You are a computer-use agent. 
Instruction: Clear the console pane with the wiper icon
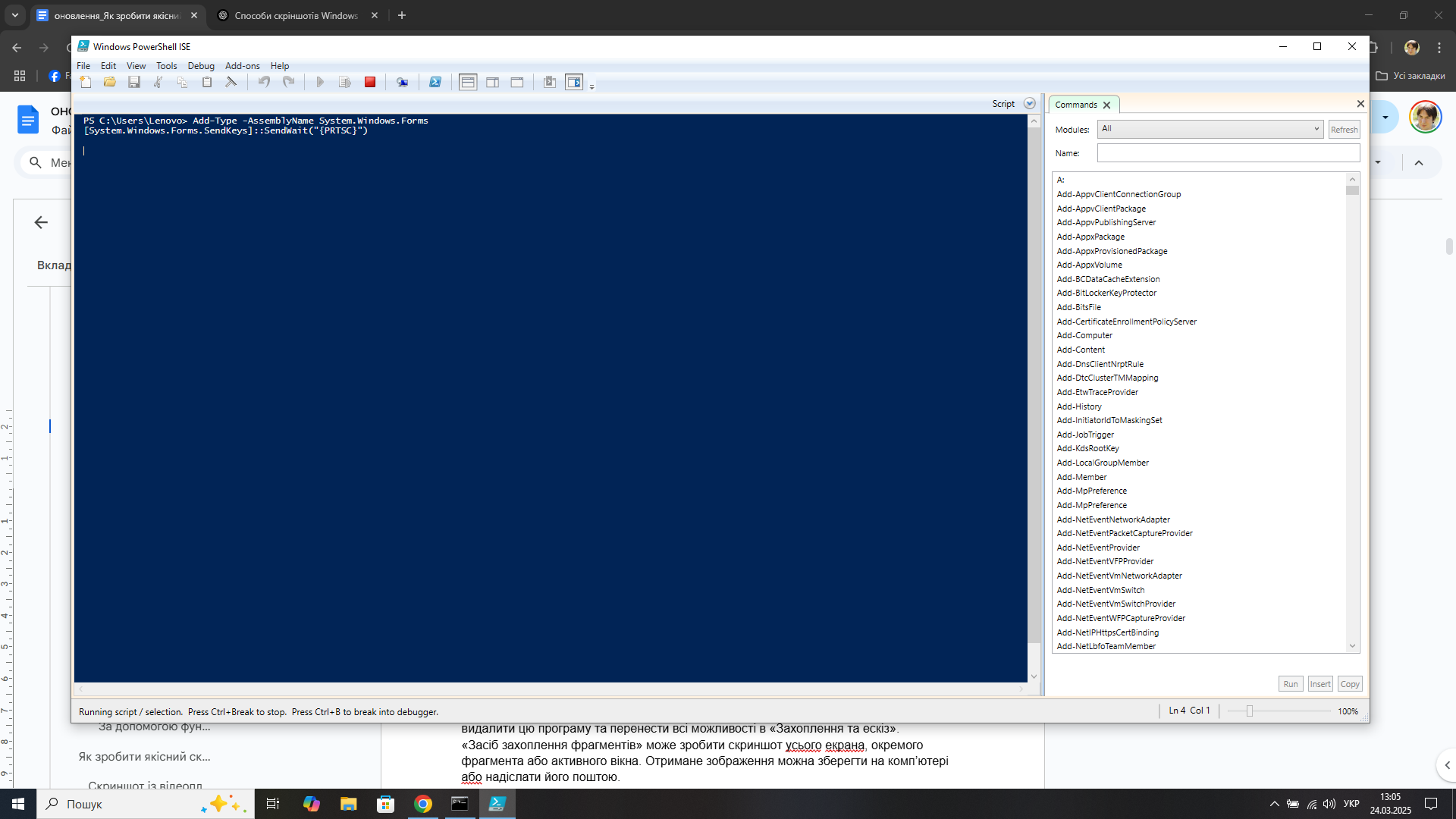click(x=231, y=82)
